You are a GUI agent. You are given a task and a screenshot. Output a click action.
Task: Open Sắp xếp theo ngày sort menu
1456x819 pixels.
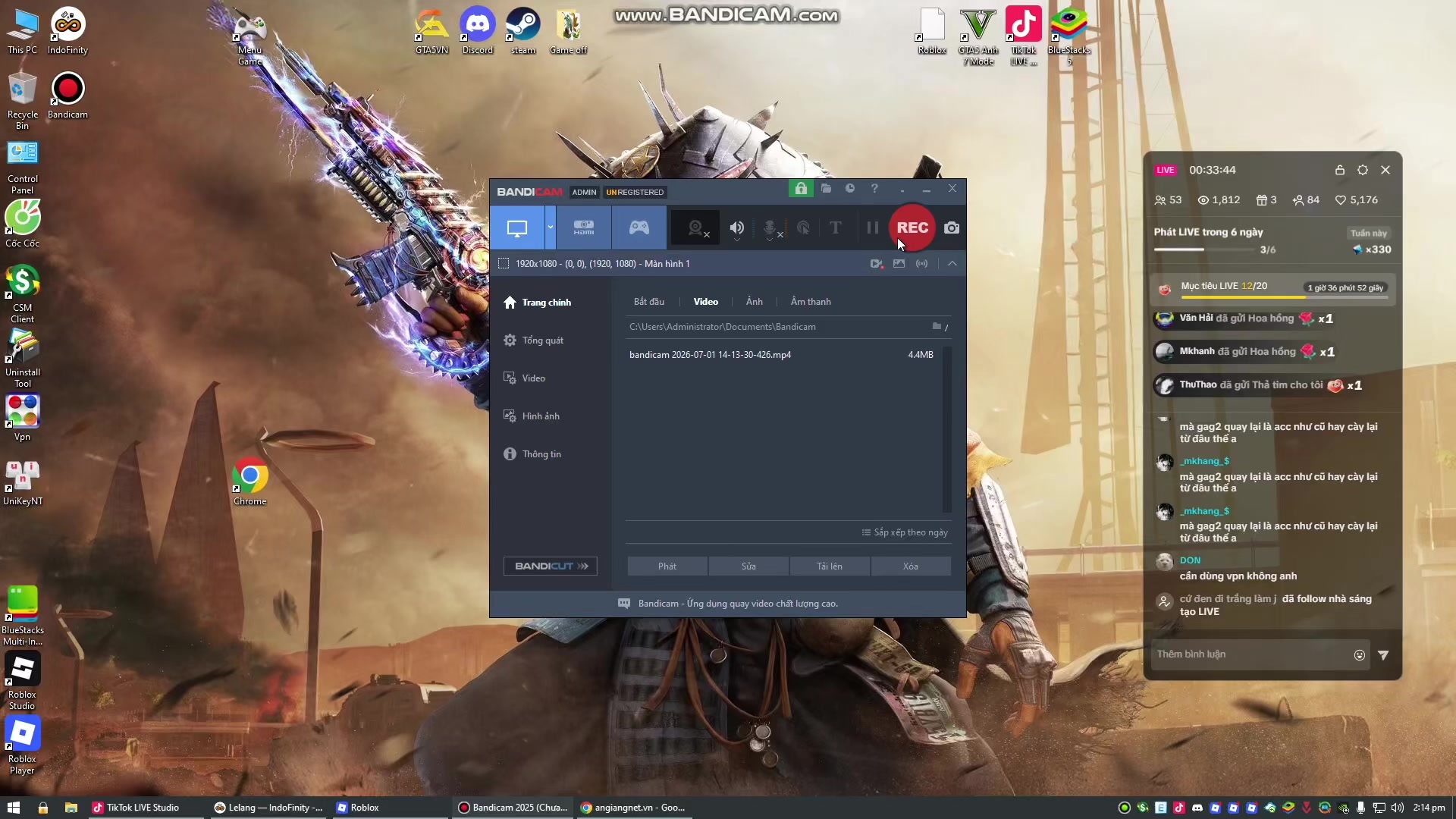[905, 532]
